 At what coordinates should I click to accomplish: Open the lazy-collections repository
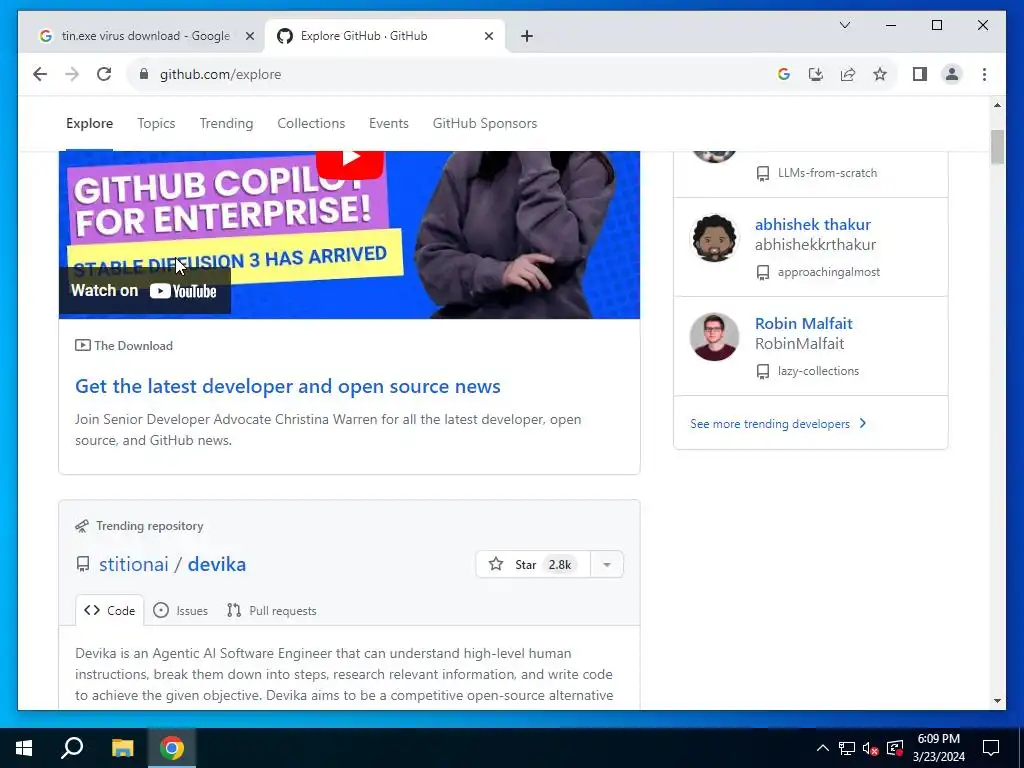(818, 371)
